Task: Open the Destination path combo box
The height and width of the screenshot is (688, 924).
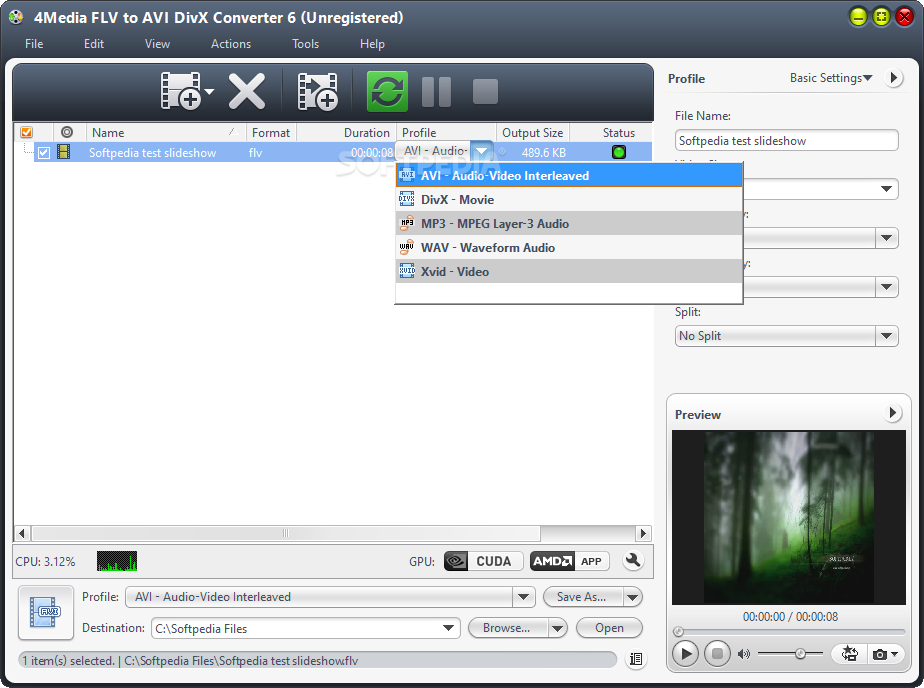Action: [306, 629]
